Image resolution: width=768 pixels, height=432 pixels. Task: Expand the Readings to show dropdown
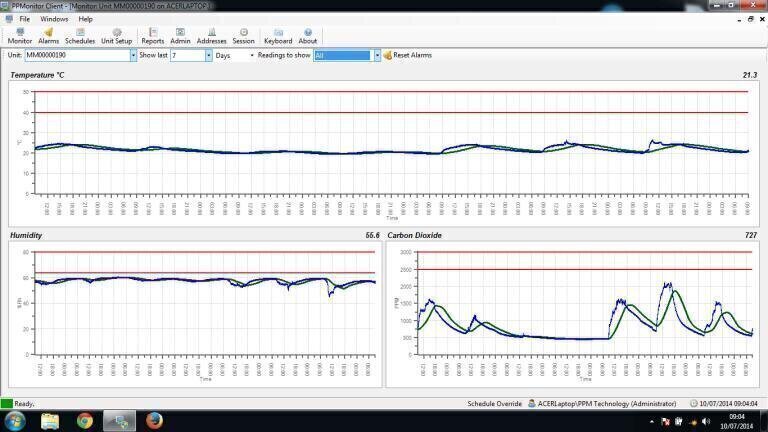[377, 55]
